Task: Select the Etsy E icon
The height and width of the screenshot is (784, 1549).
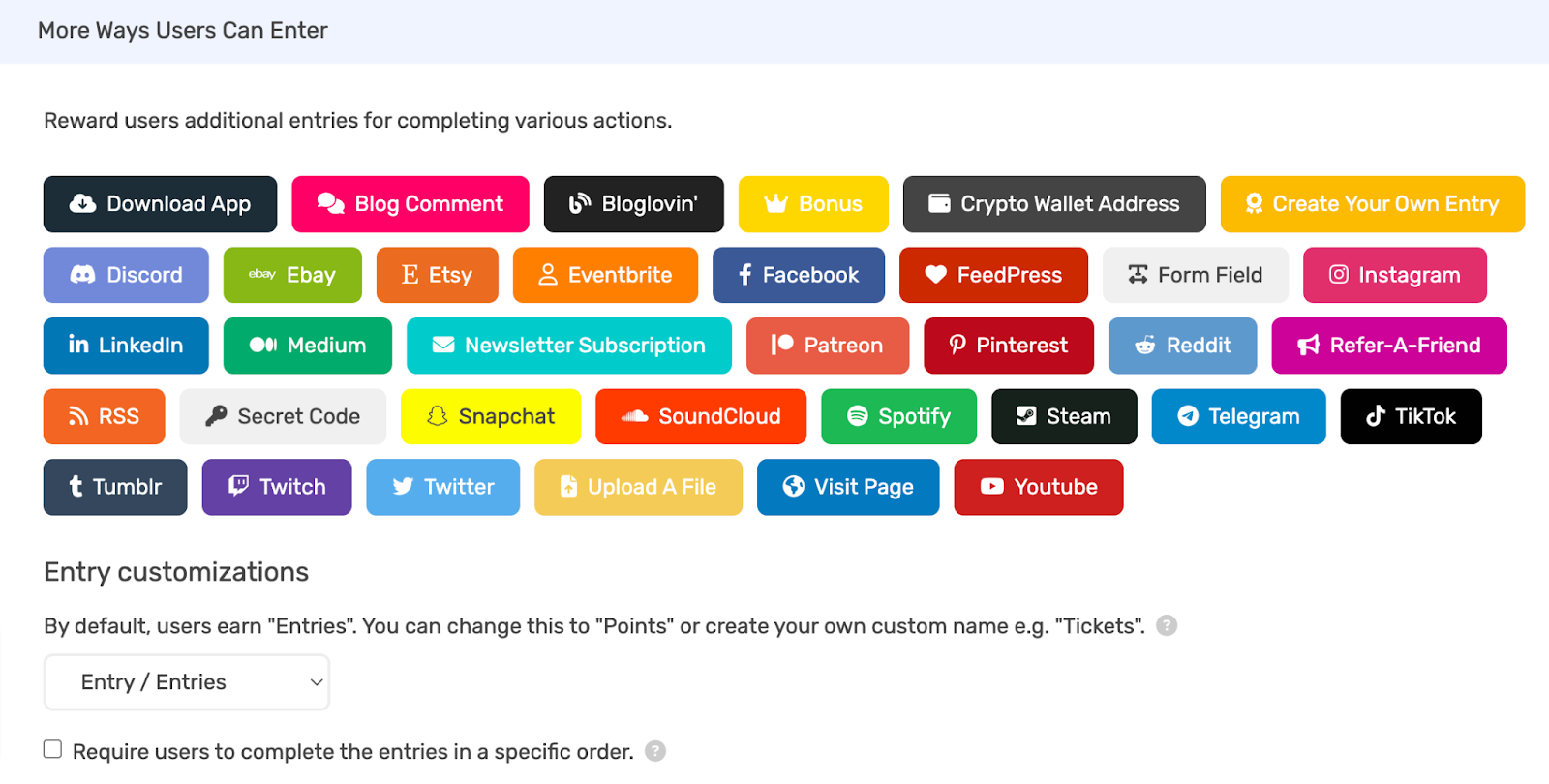Action: (410, 275)
